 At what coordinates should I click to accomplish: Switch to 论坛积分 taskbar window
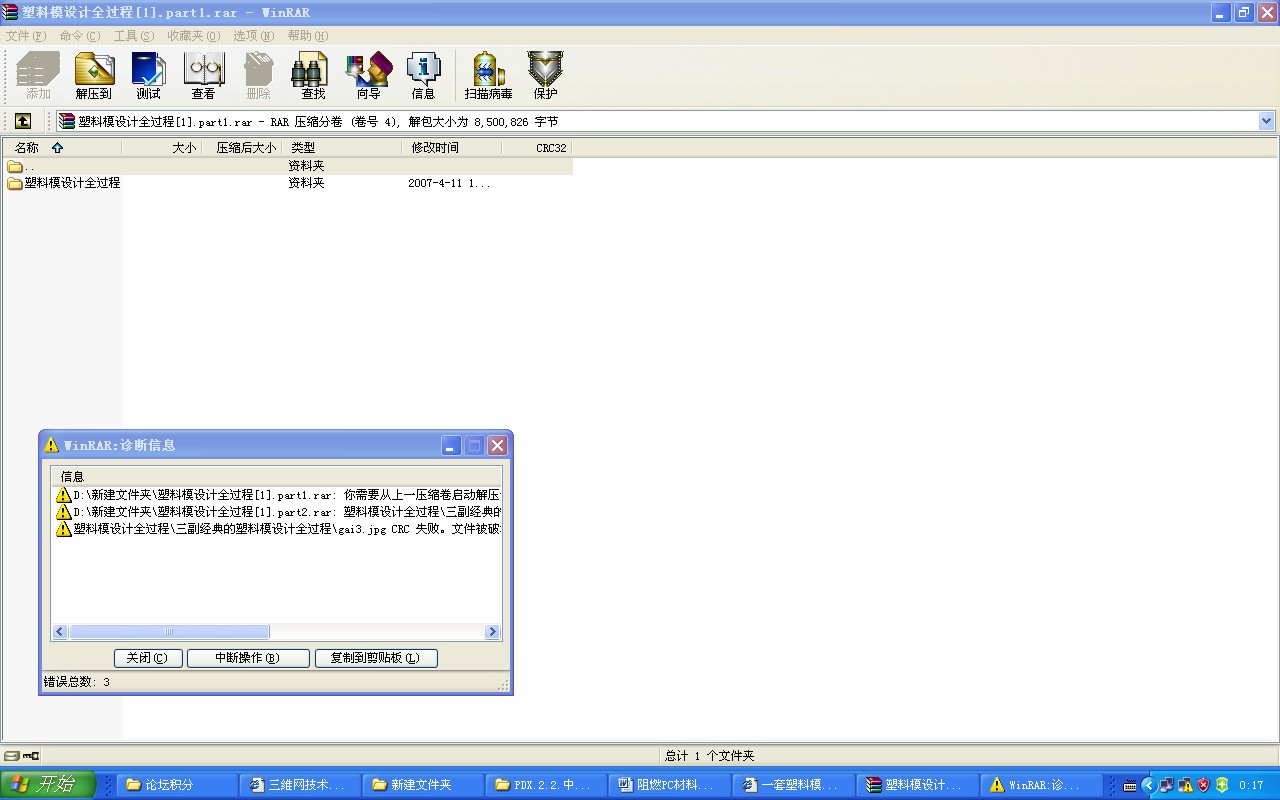[178, 785]
